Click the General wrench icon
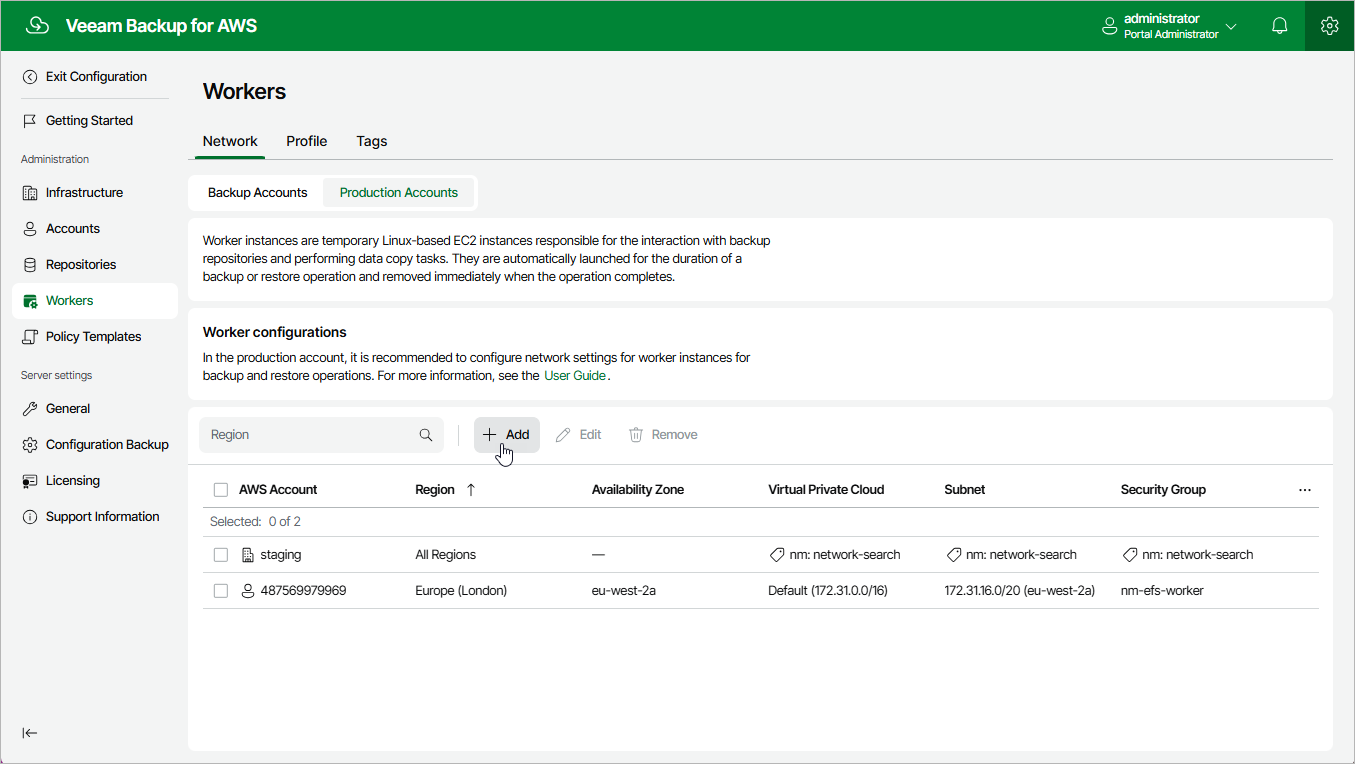Image resolution: width=1355 pixels, height=764 pixels. tap(30, 409)
